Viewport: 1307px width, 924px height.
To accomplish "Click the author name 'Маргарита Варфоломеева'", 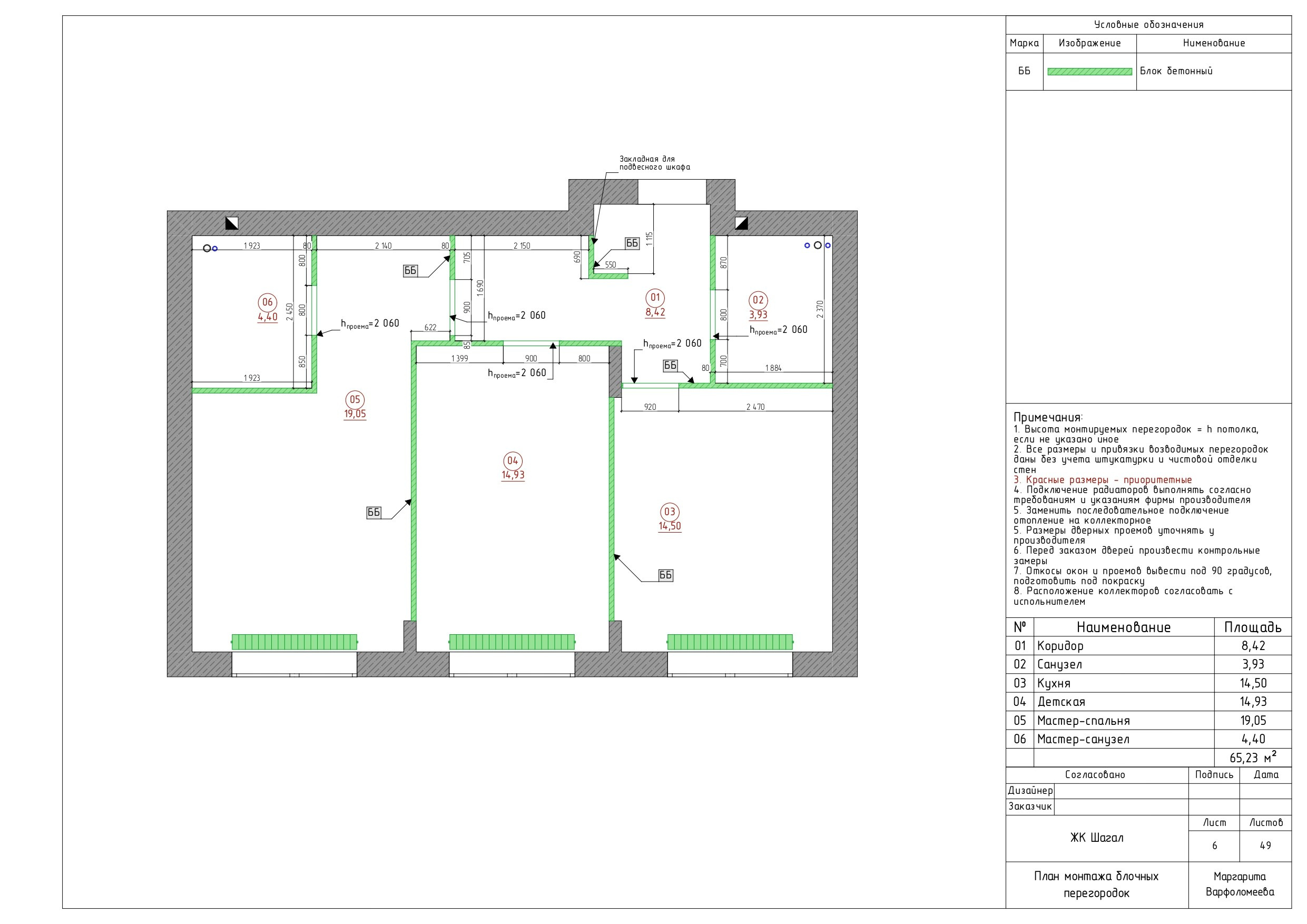I will pyautogui.click(x=1240, y=884).
